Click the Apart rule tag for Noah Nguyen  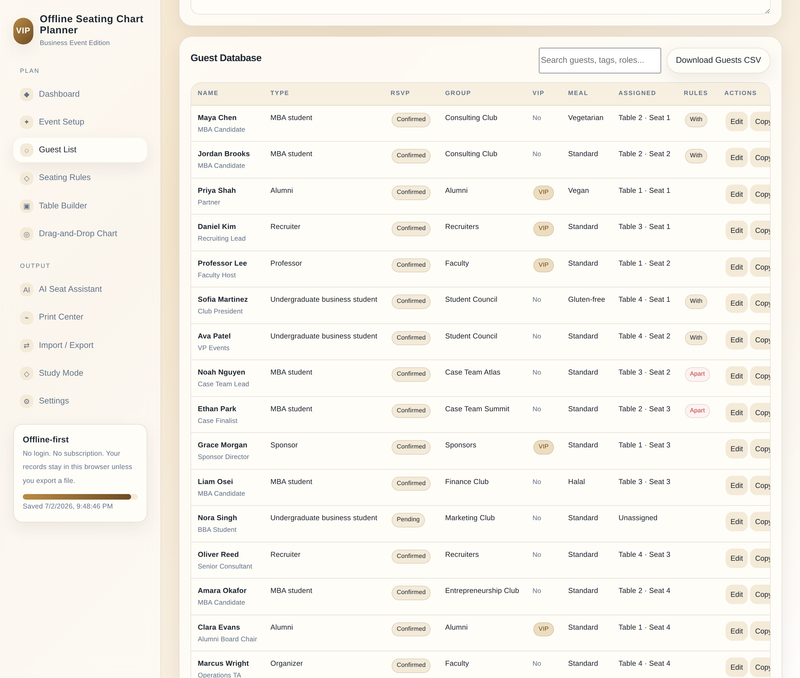697,374
